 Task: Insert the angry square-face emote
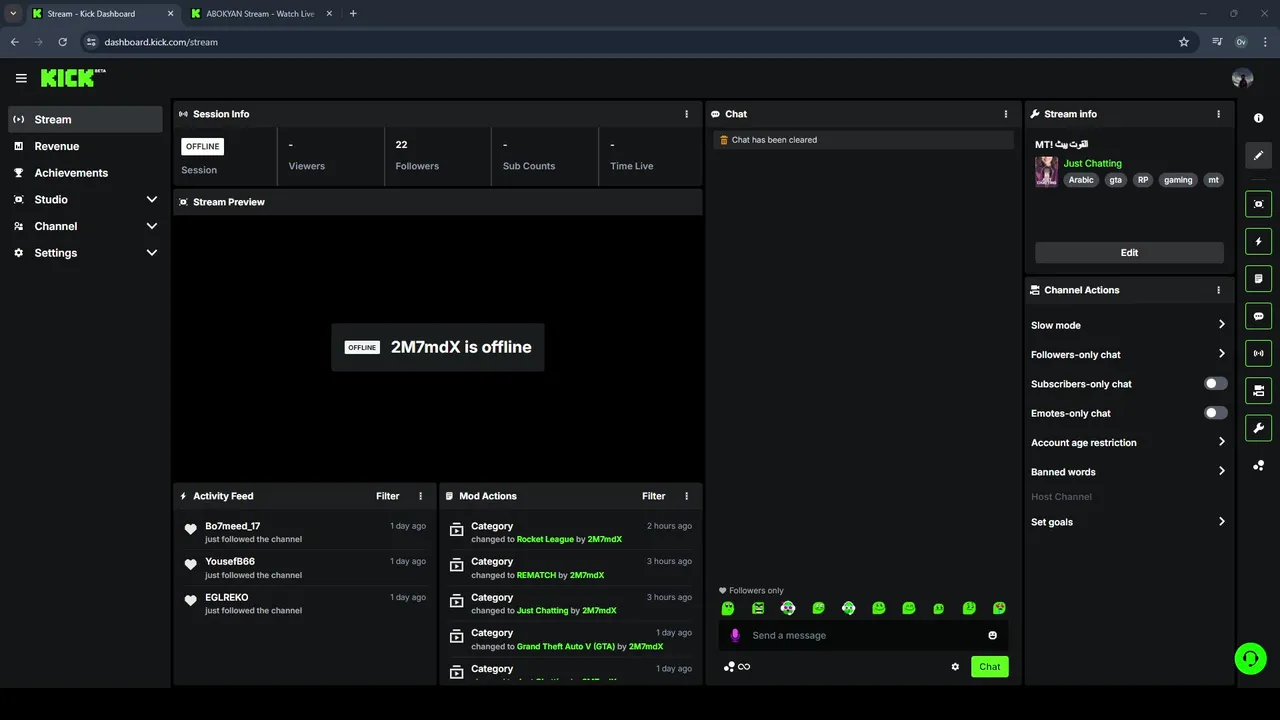[x=758, y=608]
